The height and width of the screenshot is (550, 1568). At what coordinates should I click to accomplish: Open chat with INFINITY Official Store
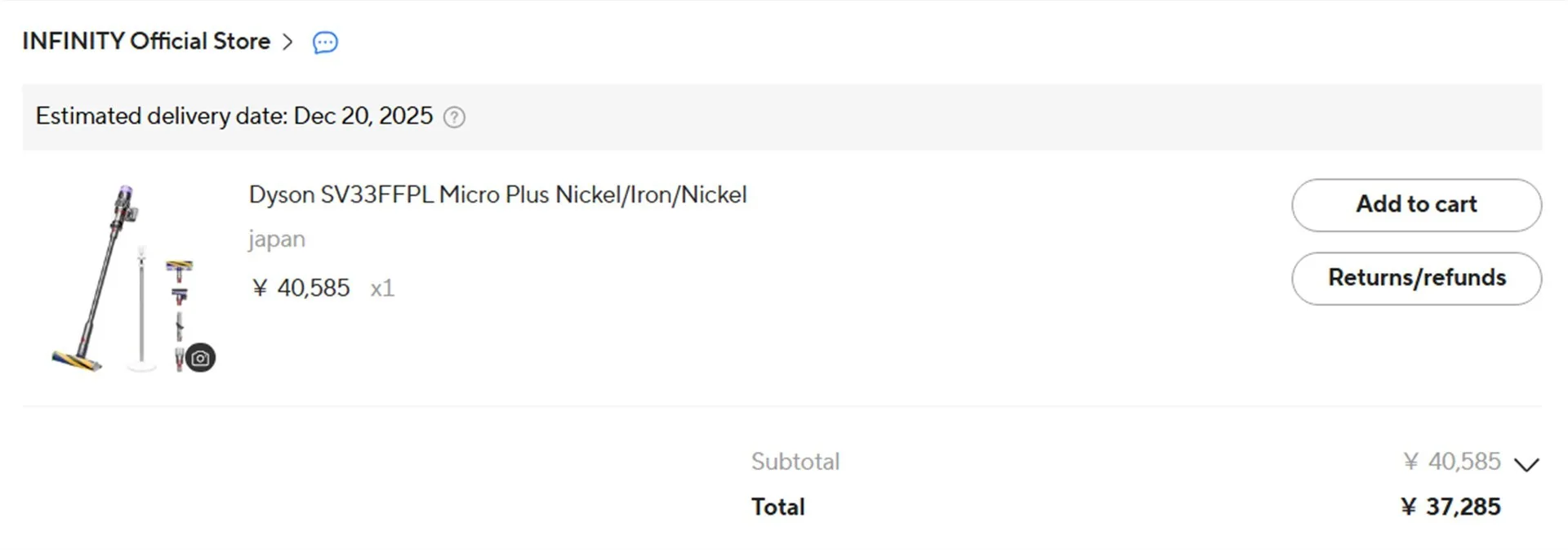coord(325,42)
